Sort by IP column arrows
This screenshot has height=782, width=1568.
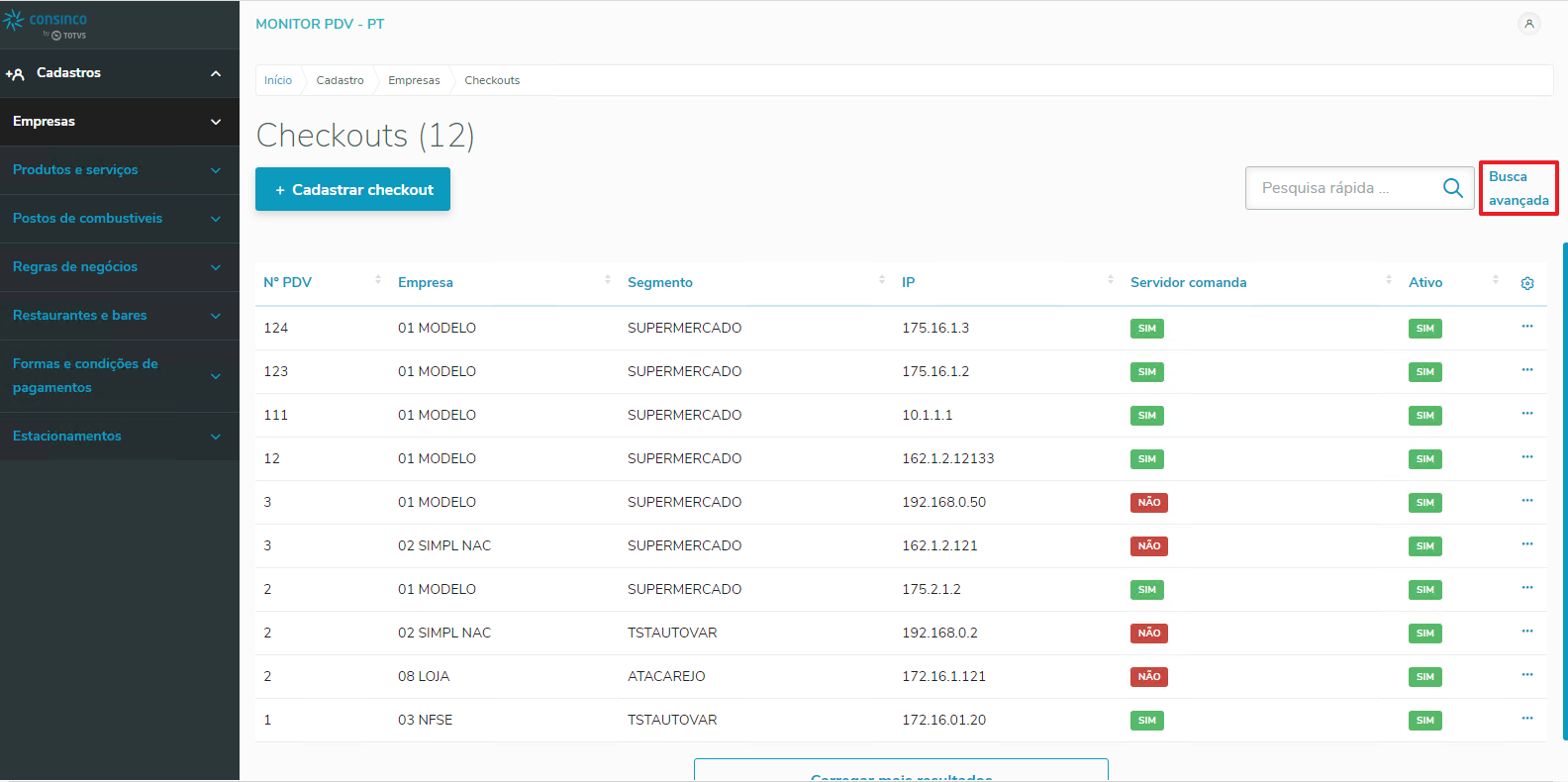(1110, 280)
